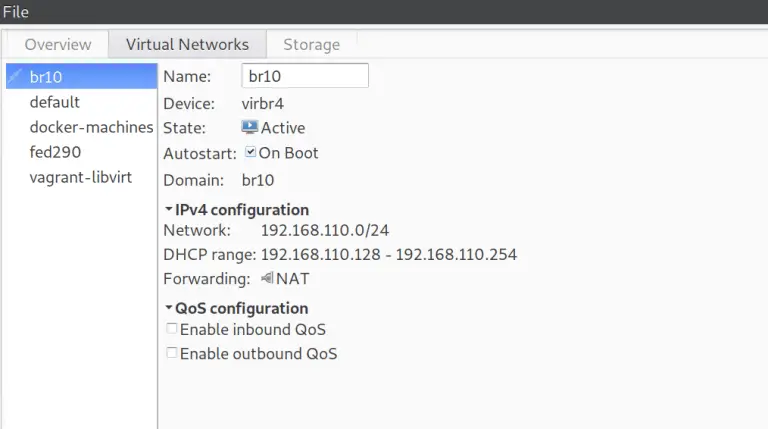Screen dimensions: 768x429
Task: Click the virbr4 device value
Action: pyautogui.click(x=263, y=103)
